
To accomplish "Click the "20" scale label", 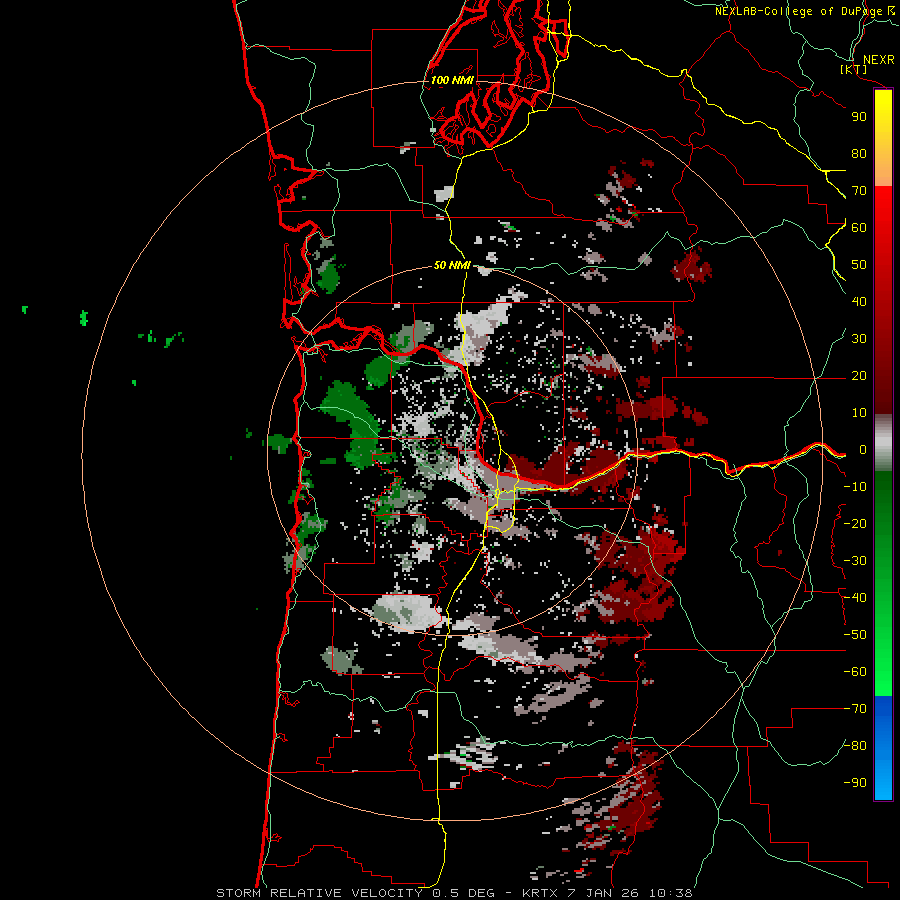I will click(x=859, y=375).
